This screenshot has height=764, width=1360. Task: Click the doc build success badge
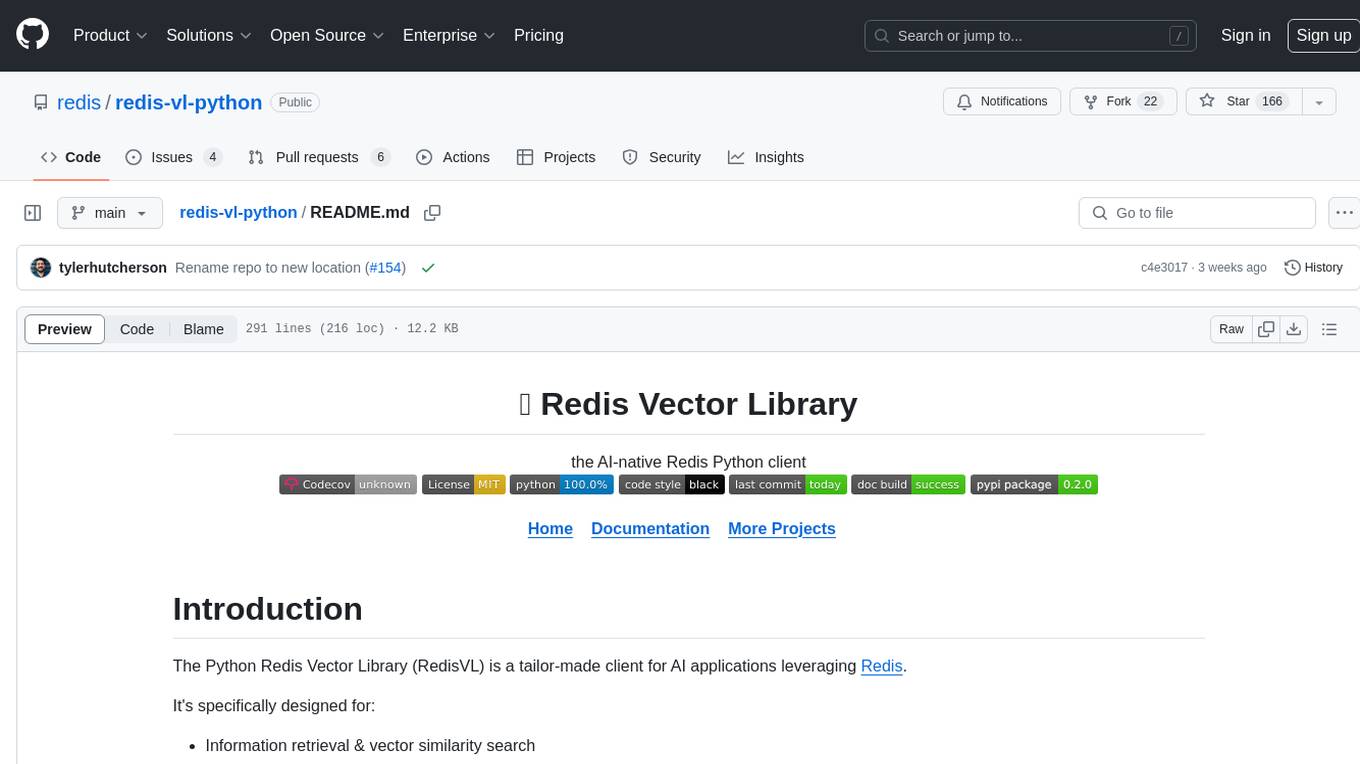pyautogui.click(x=908, y=484)
